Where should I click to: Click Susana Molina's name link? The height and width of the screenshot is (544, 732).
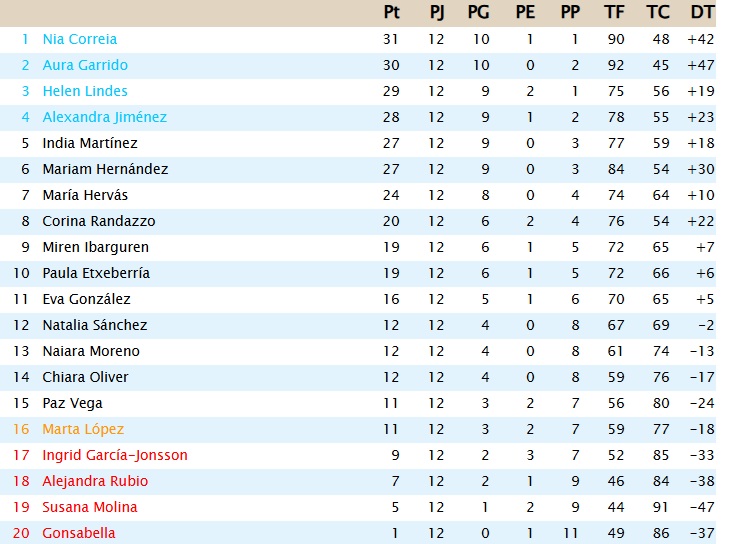90,507
